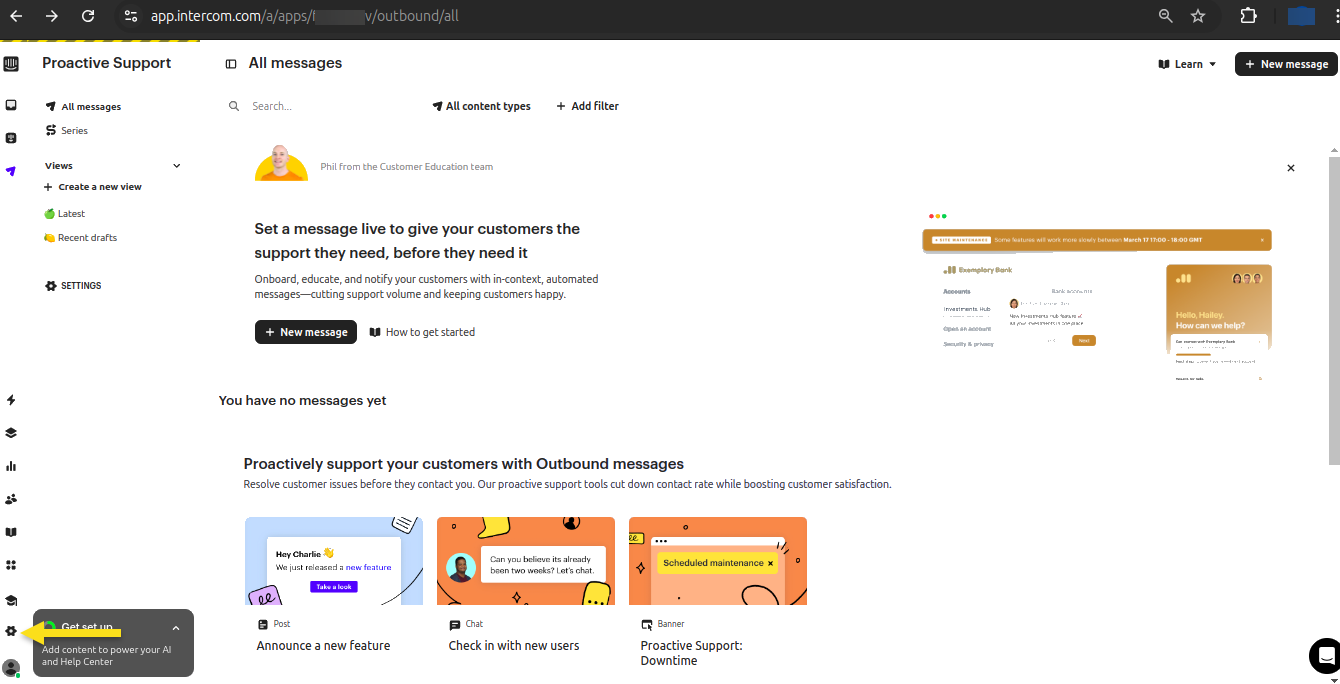Open the Knowledge book icon in rail

point(11,532)
